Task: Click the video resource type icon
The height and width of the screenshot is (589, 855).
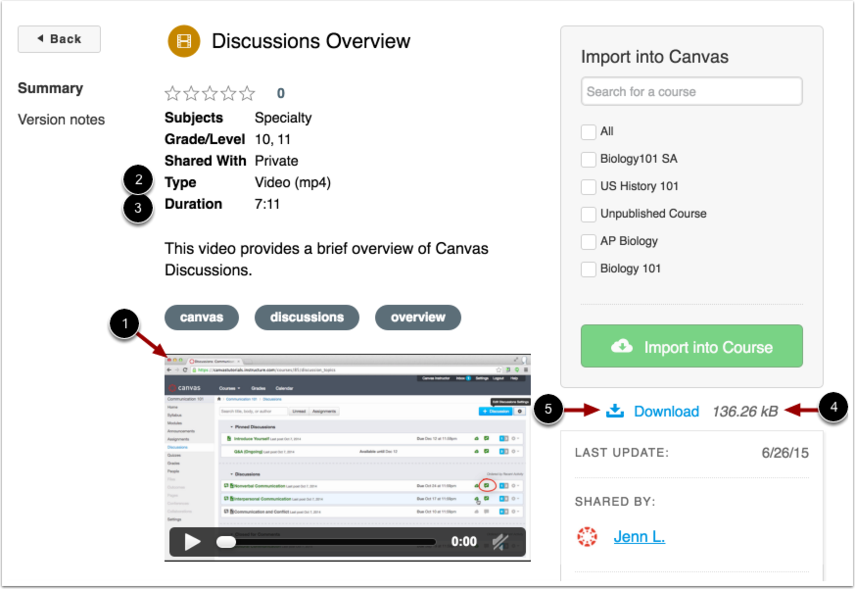Action: (x=184, y=41)
